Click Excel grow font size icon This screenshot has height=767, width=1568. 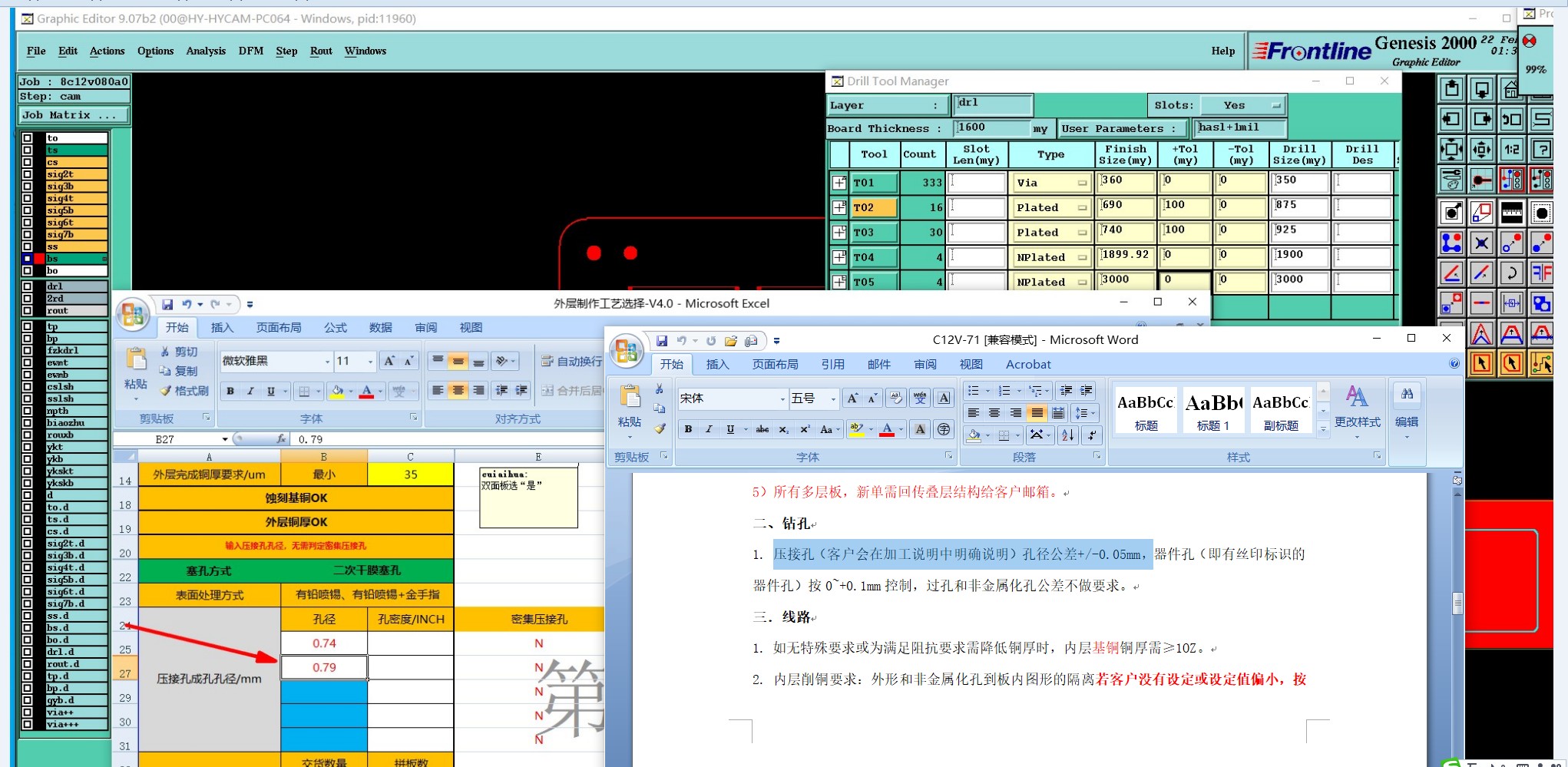(389, 361)
